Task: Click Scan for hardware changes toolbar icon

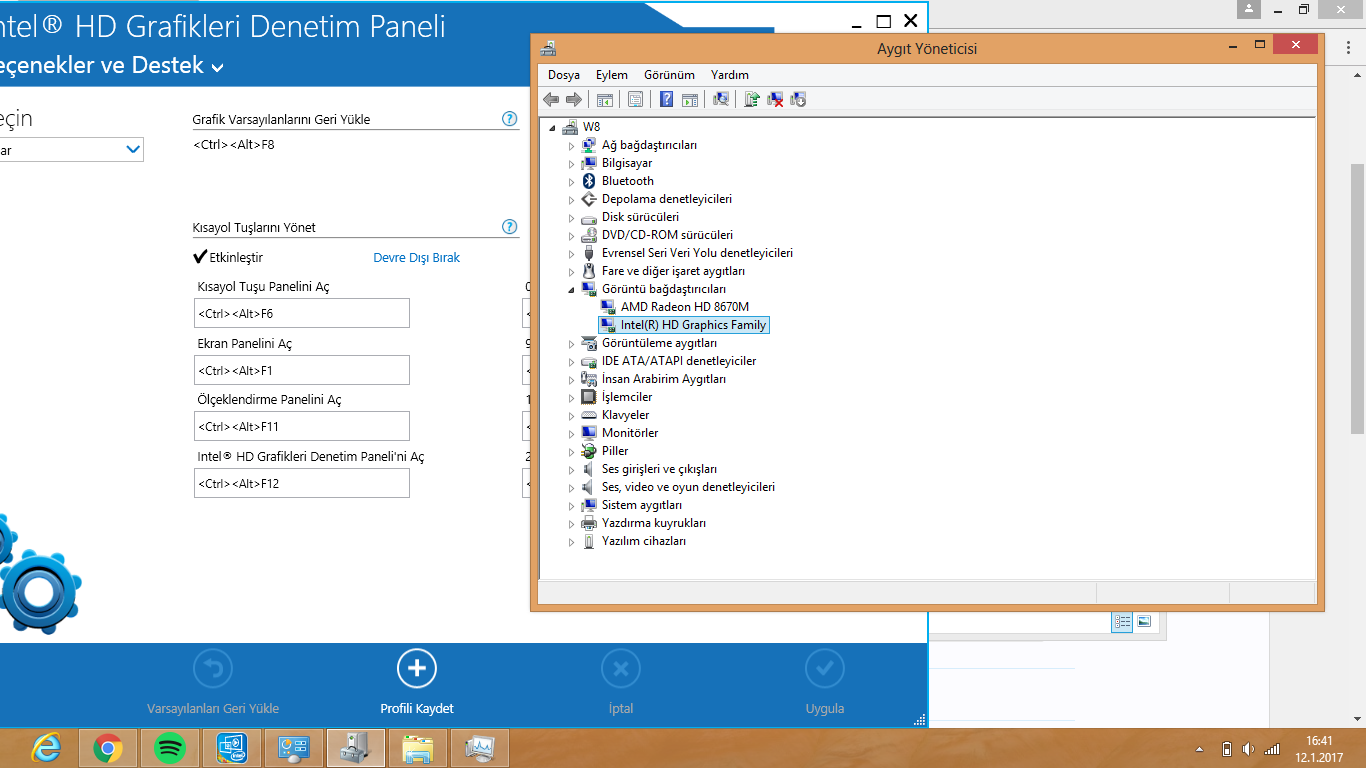Action: pyautogui.click(x=721, y=99)
